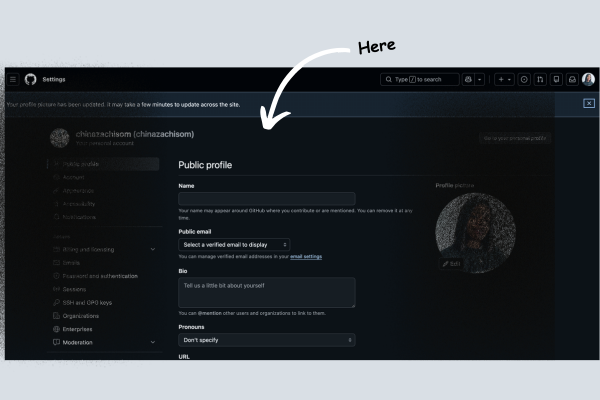Open the user avatar menu
This screenshot has height=400, width=600.
(588, 79)
